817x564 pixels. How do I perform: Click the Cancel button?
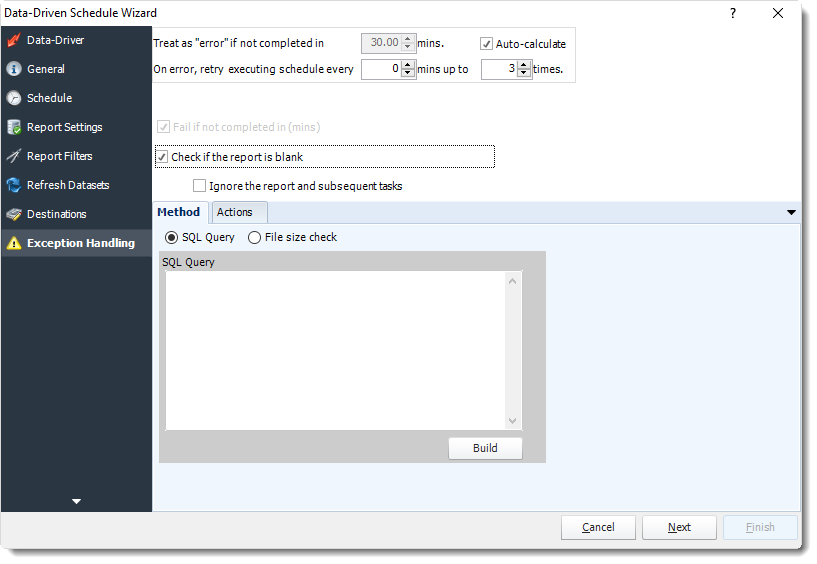[598, 528]
